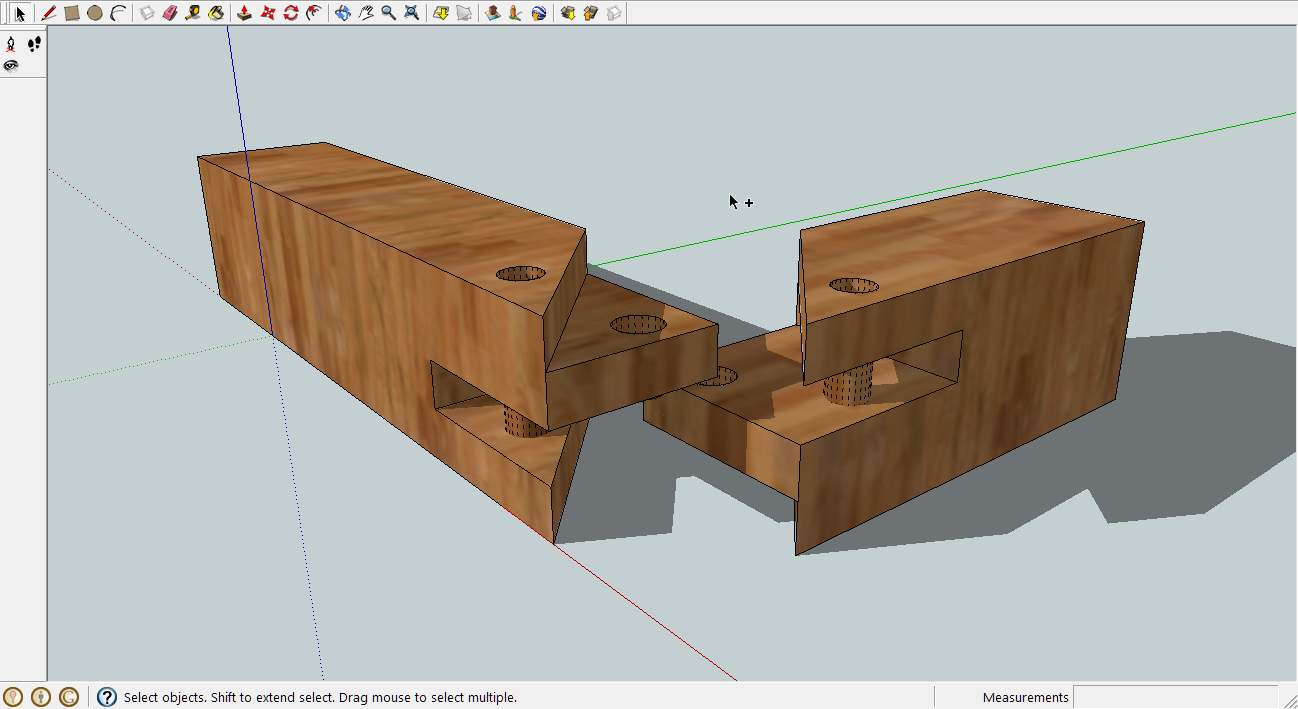The width and height of the screenshot is (1298, 709).
Task: Select the Walk footprints tool
Action: pos(34,44)
